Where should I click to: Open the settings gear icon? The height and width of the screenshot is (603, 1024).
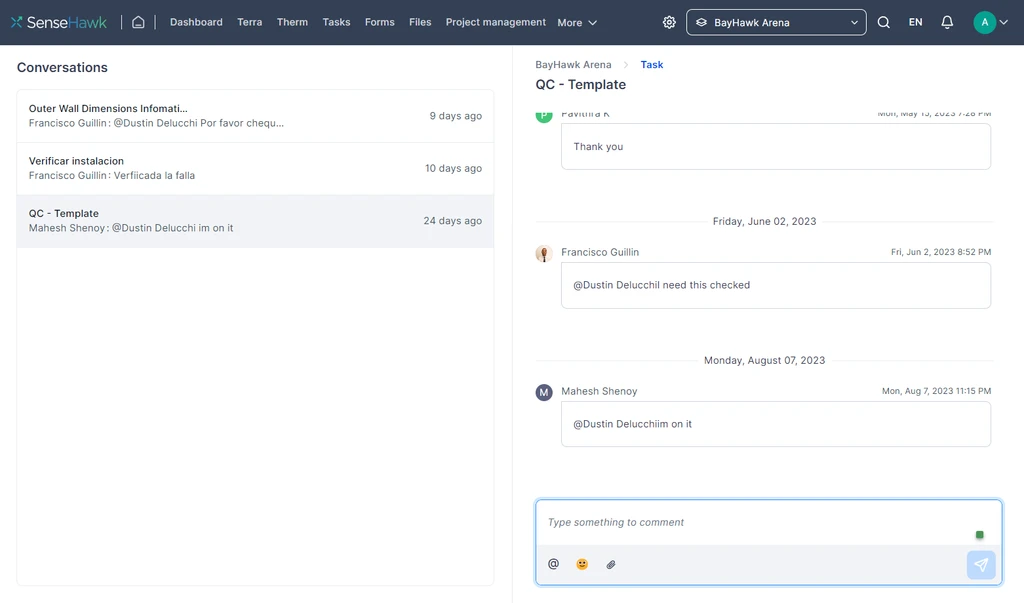[x=669, y=22]
